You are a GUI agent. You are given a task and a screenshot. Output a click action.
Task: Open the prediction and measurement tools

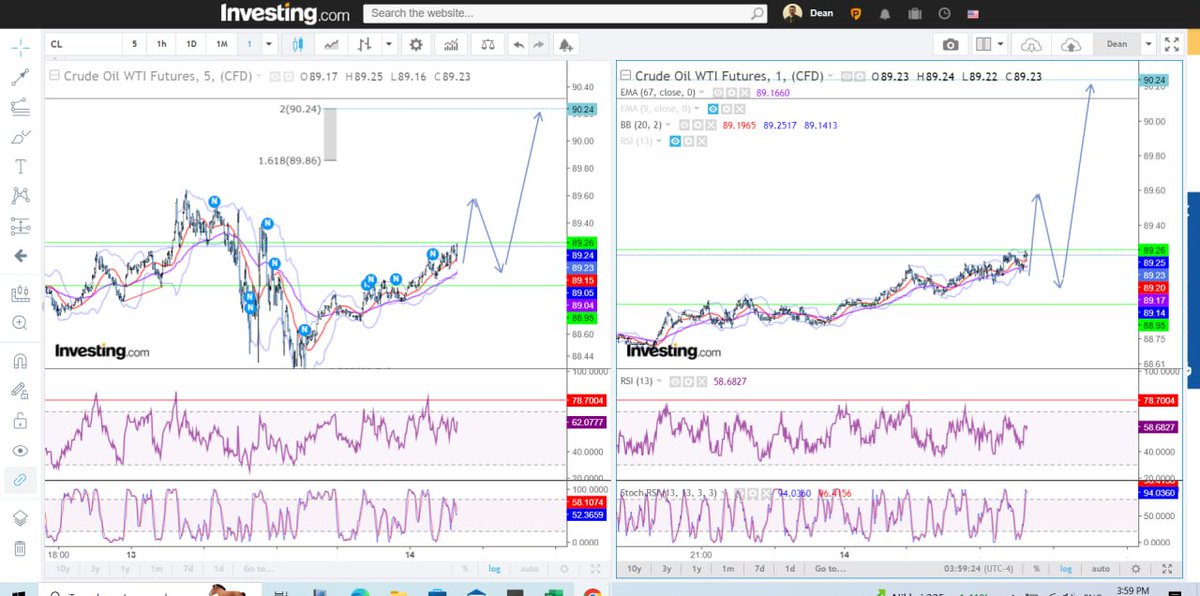click(20, 226)
